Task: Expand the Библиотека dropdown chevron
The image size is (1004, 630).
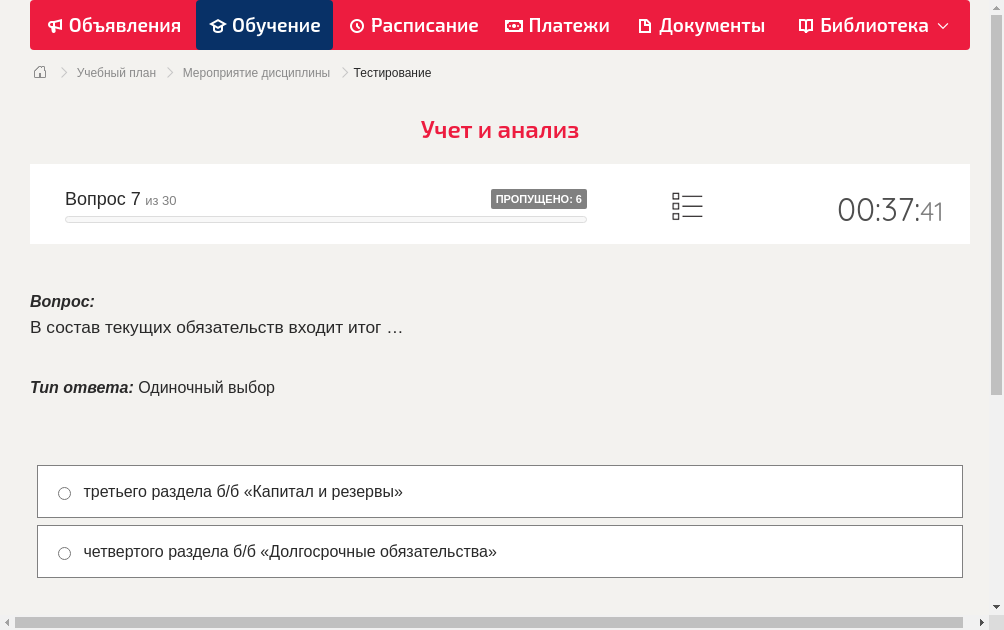Action: 944,27
